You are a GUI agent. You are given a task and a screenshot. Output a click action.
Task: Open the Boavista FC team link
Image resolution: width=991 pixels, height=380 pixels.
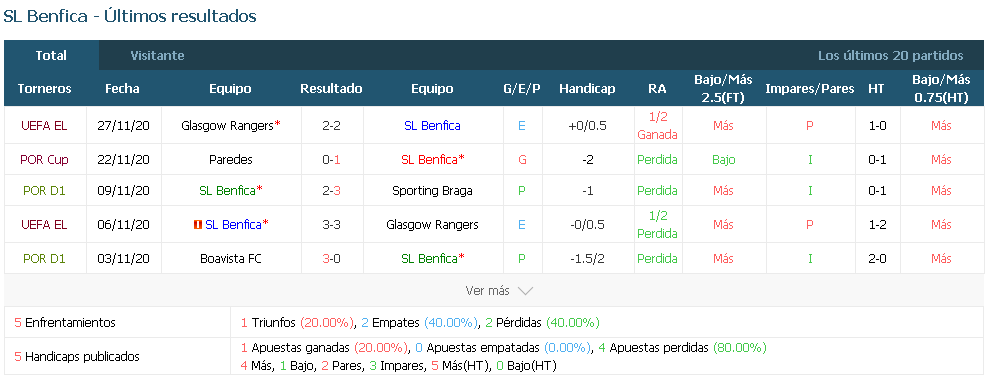click(x=230, y=259)
